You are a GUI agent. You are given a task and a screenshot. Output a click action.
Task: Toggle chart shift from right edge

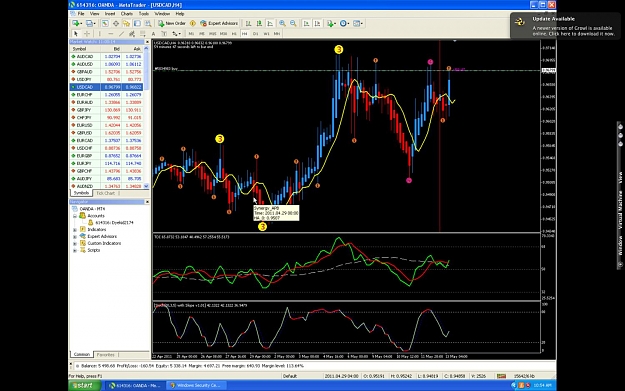(317, 24)
